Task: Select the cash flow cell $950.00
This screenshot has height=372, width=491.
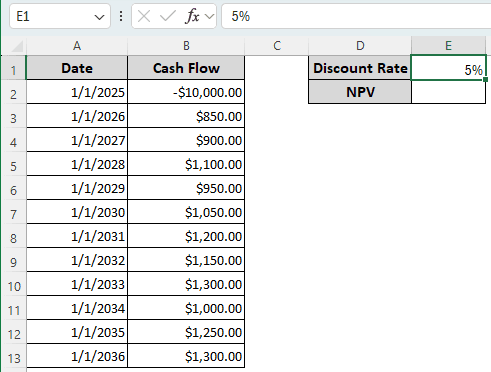Action: (186, 188)
